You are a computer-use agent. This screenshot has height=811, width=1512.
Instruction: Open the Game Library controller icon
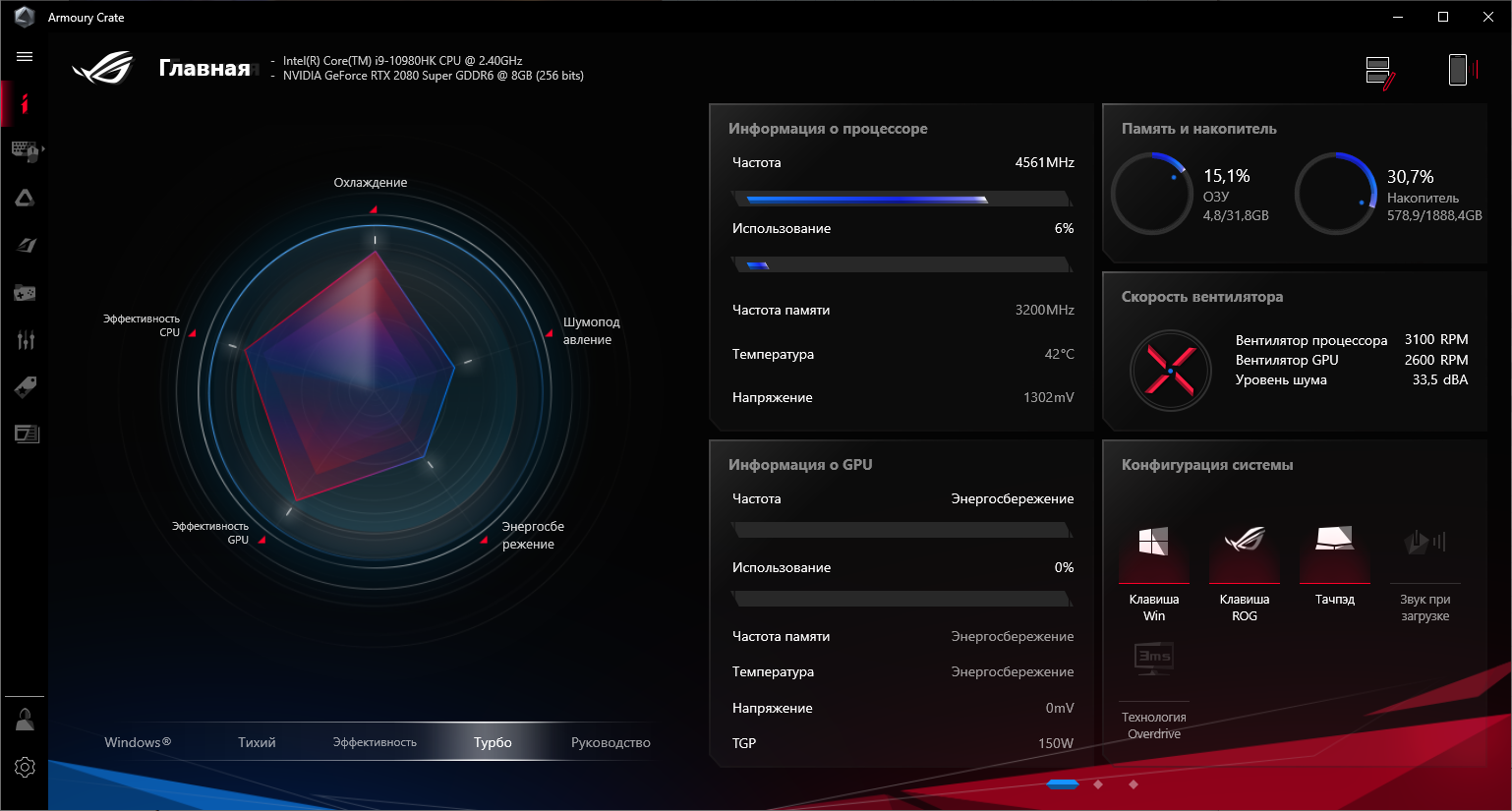pyautogui.click(x=25, y=292)
